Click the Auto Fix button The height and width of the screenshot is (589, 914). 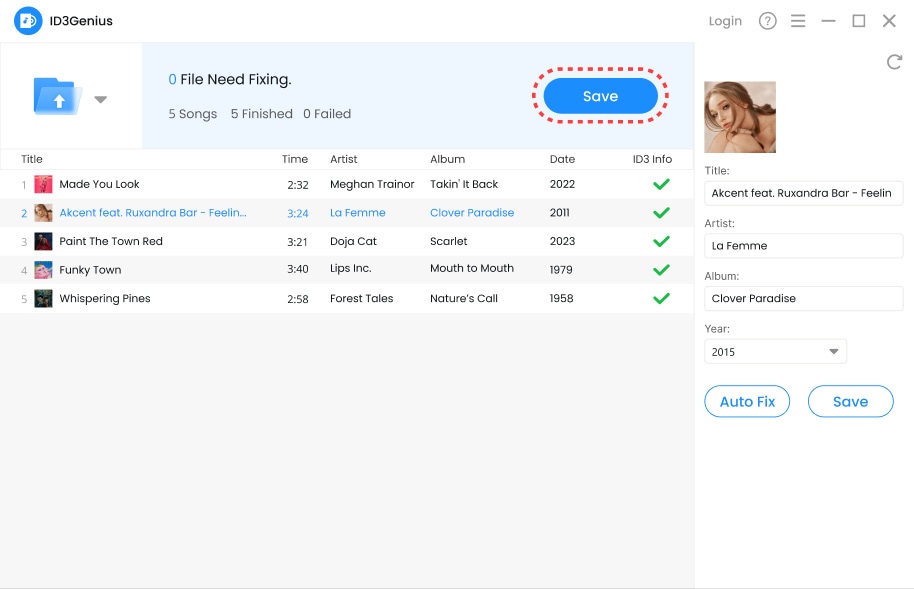747,401
